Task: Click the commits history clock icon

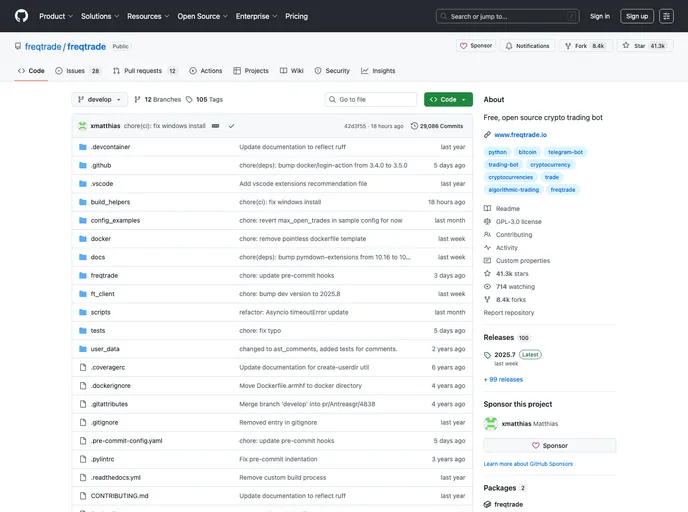Action: point(414,126)
